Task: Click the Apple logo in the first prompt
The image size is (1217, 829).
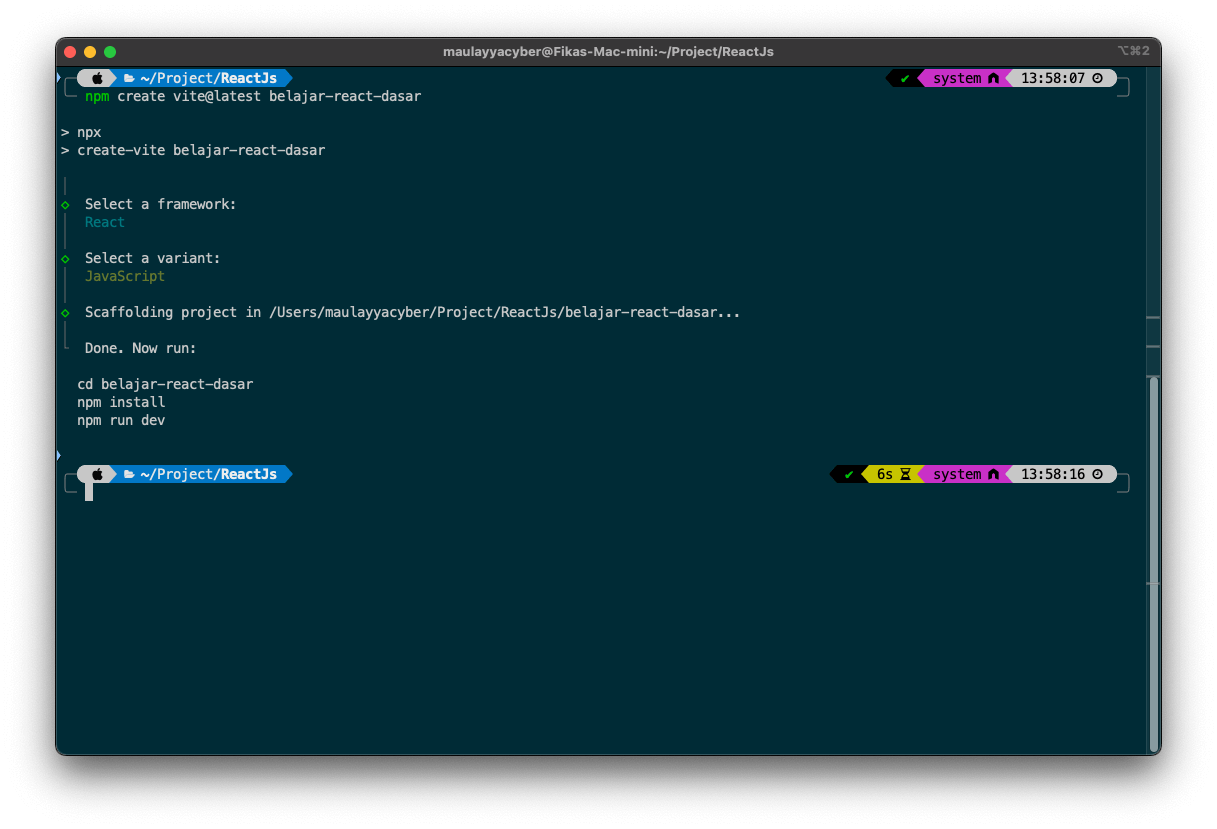Action: point(98,78)
